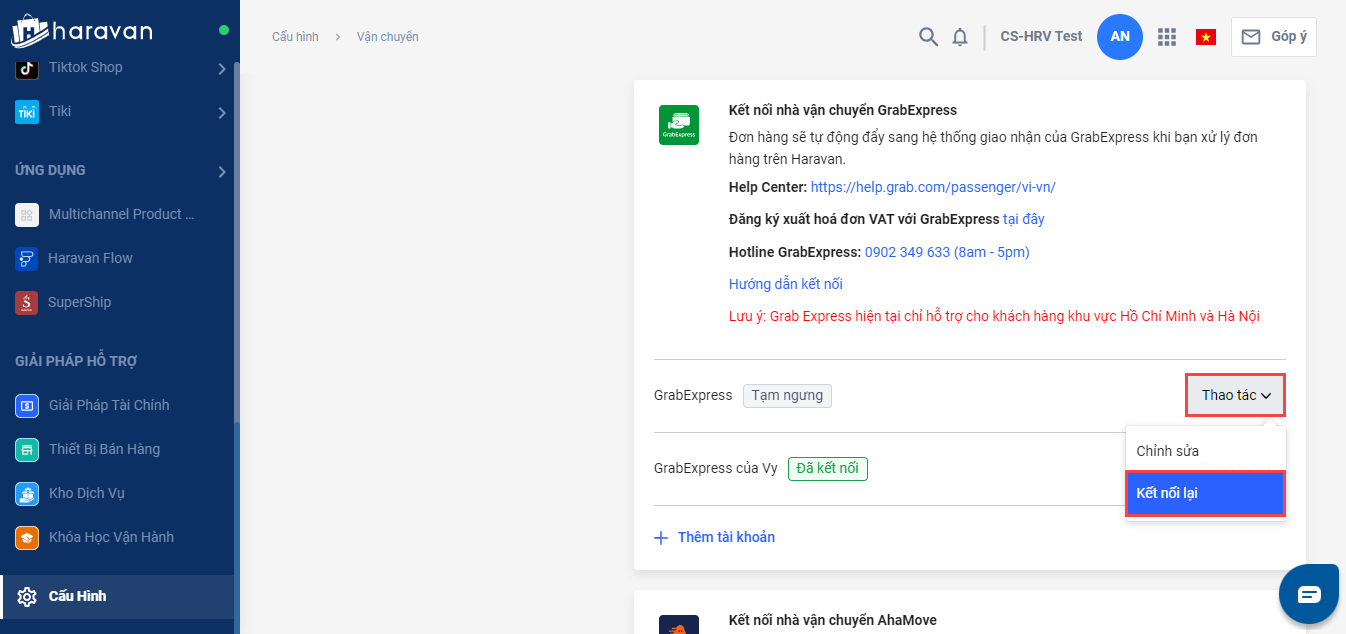Select Kết nối lại menu option
This screenshot has width=1346, height=634.
tap(1205, 494)
